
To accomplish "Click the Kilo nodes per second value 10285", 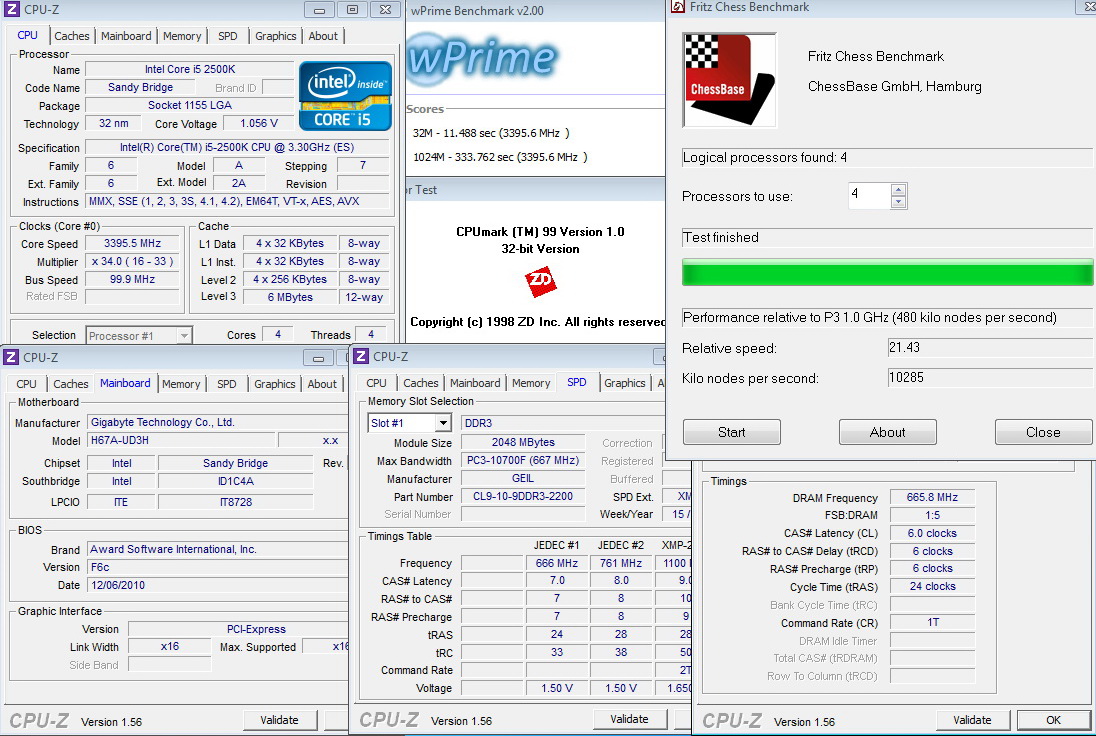I will [989, 377].
